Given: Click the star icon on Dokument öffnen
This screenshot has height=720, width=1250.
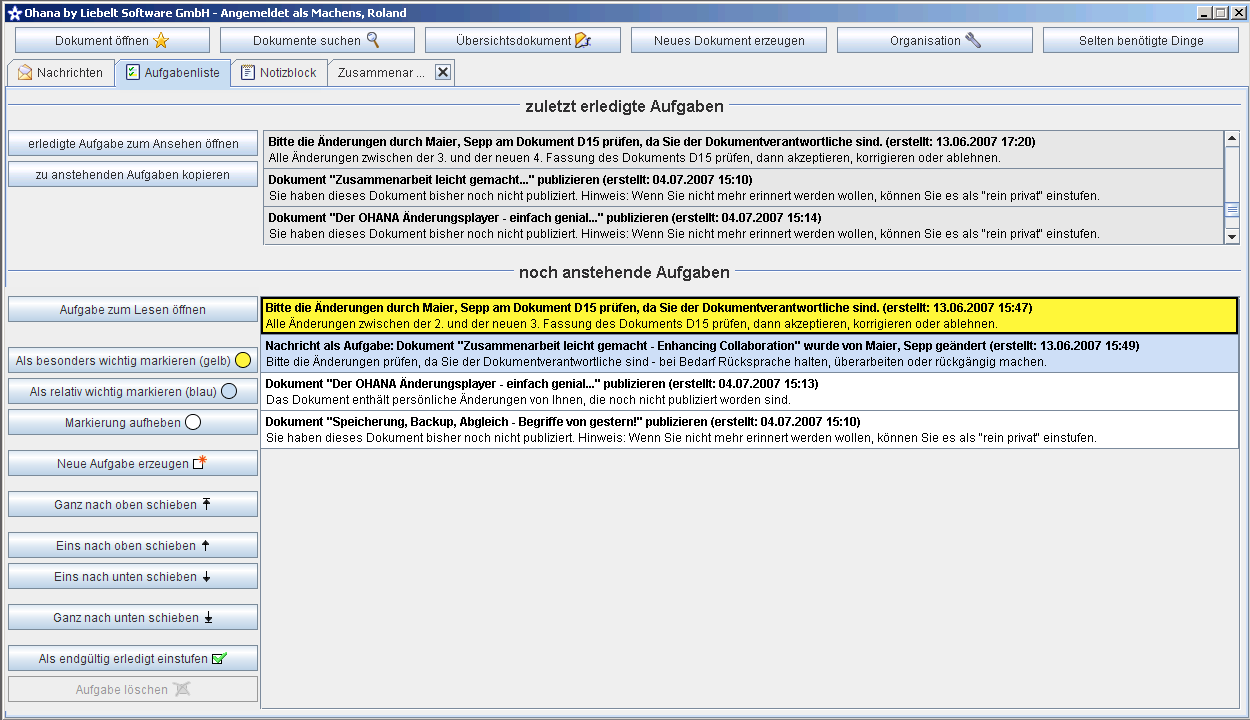Looking at the screenshot, I should point(161,41).
